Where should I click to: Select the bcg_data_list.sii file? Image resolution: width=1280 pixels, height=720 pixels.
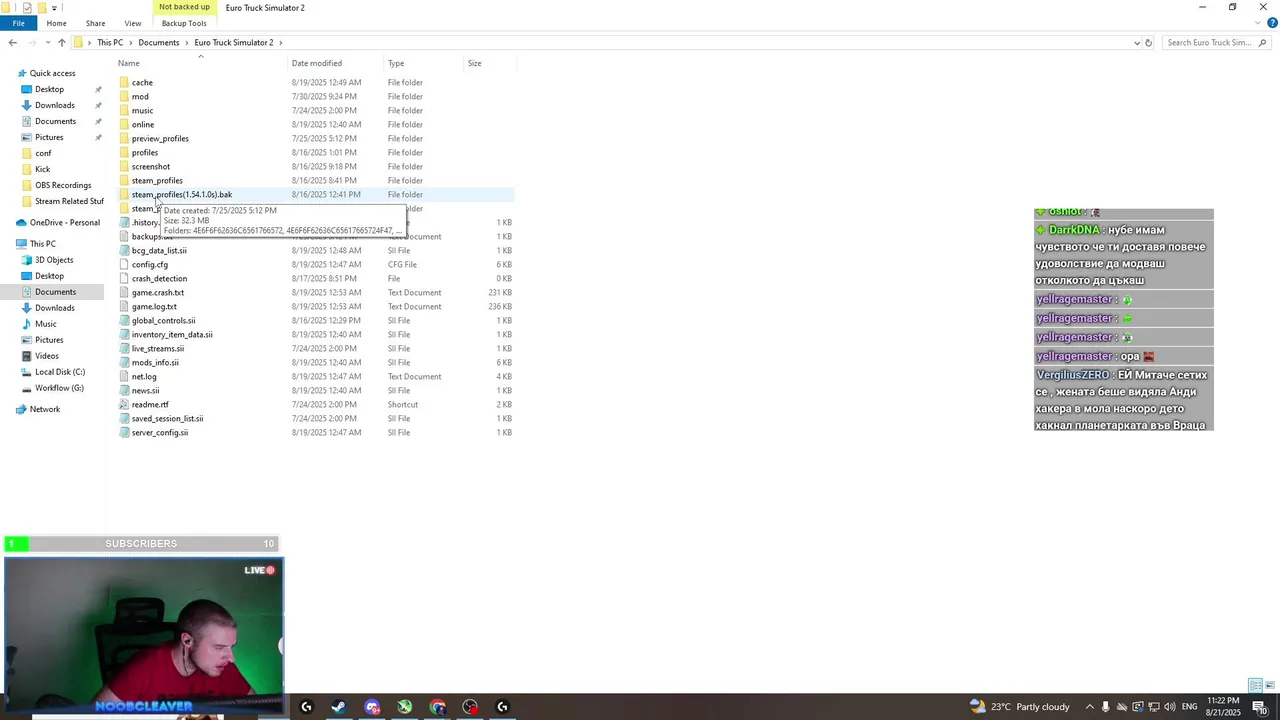pyautogui.click(x=159, y=250)
